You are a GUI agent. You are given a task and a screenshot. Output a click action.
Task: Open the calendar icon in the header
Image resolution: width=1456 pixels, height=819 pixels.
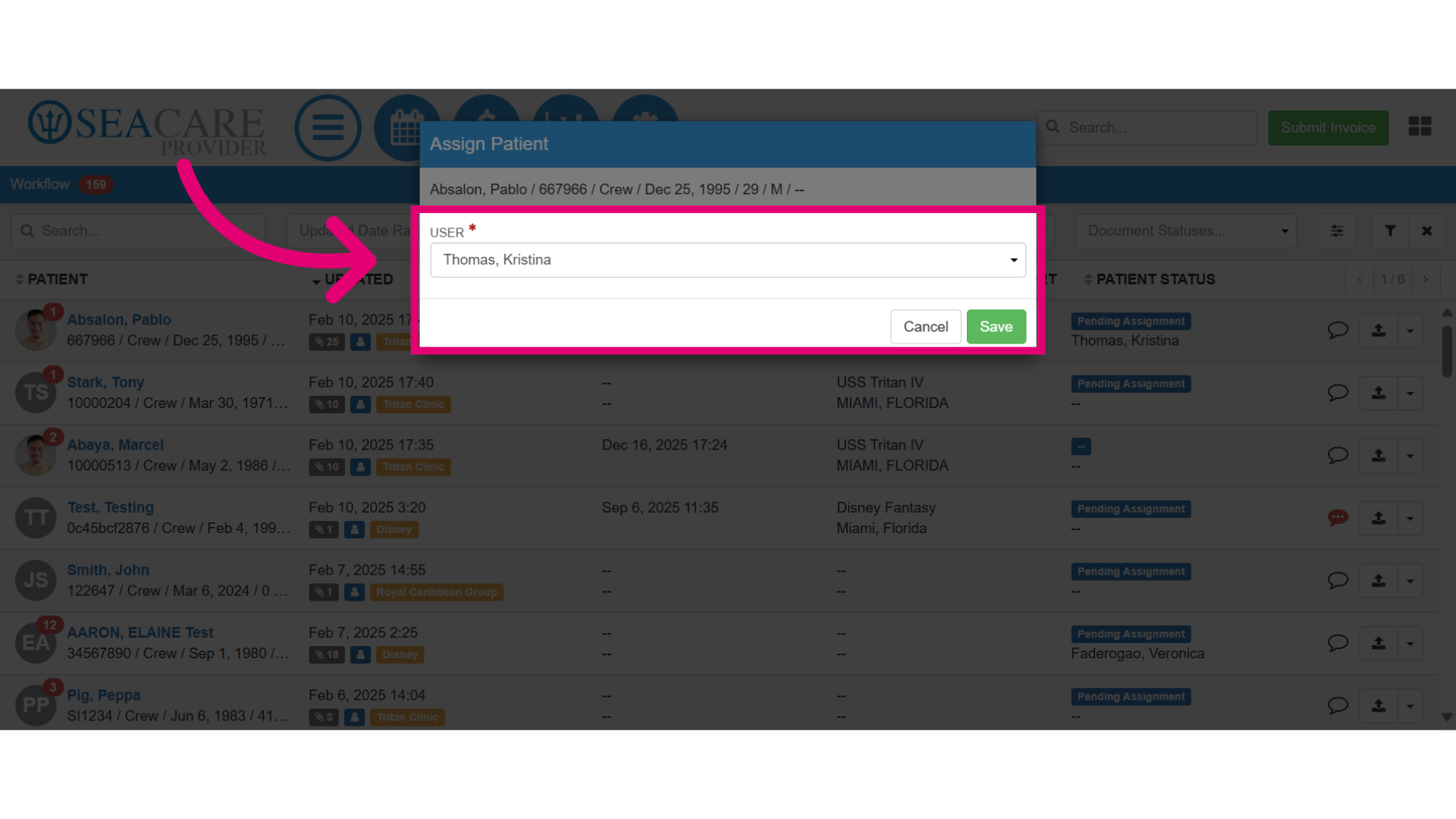click(406, 127)
